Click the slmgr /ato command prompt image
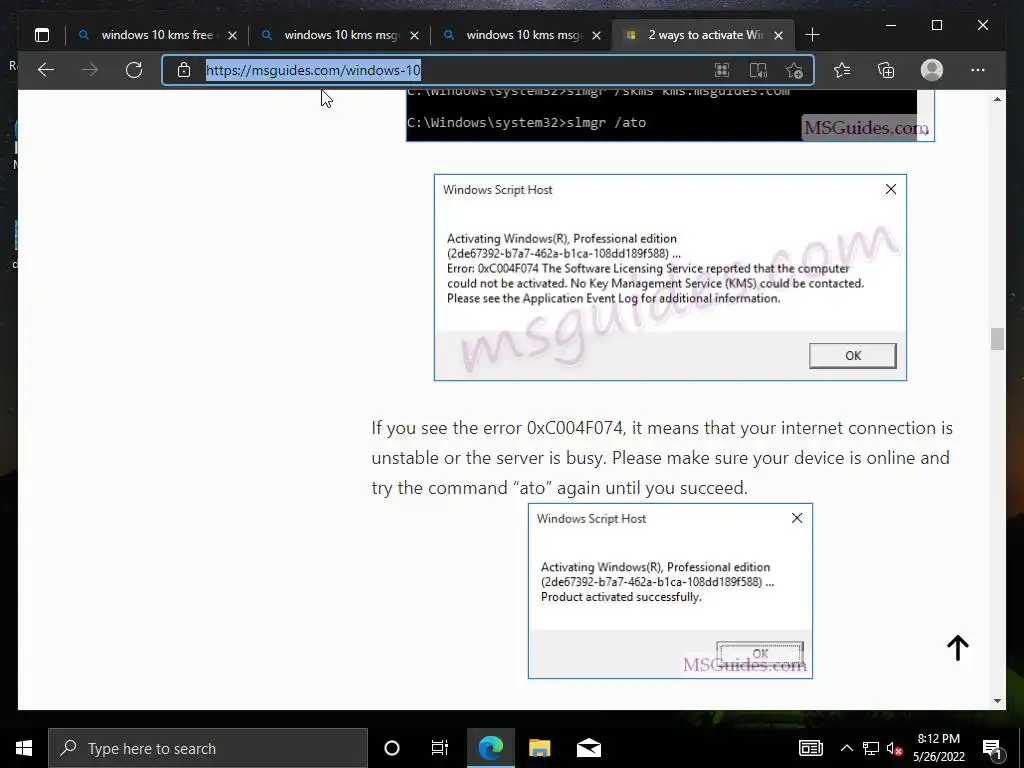Screen dimensions: 1024x768 [670, 115]
